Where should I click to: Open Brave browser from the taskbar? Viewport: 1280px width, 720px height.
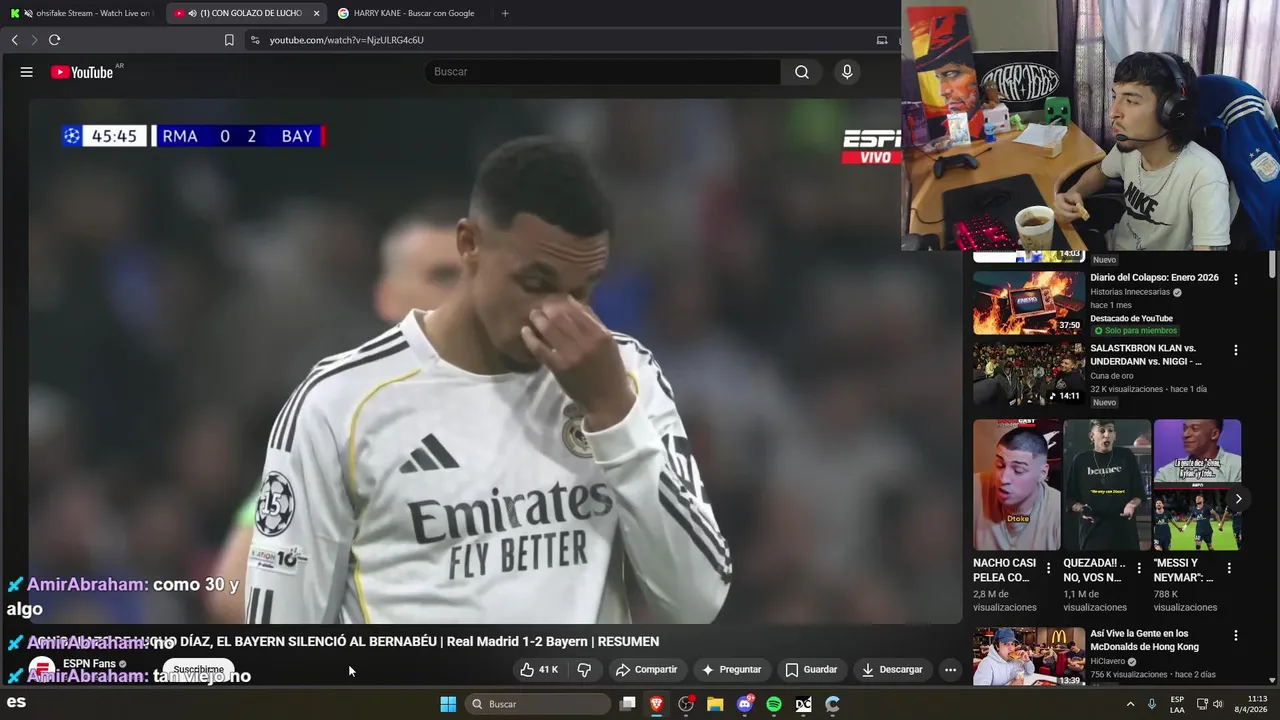point(657,704)
